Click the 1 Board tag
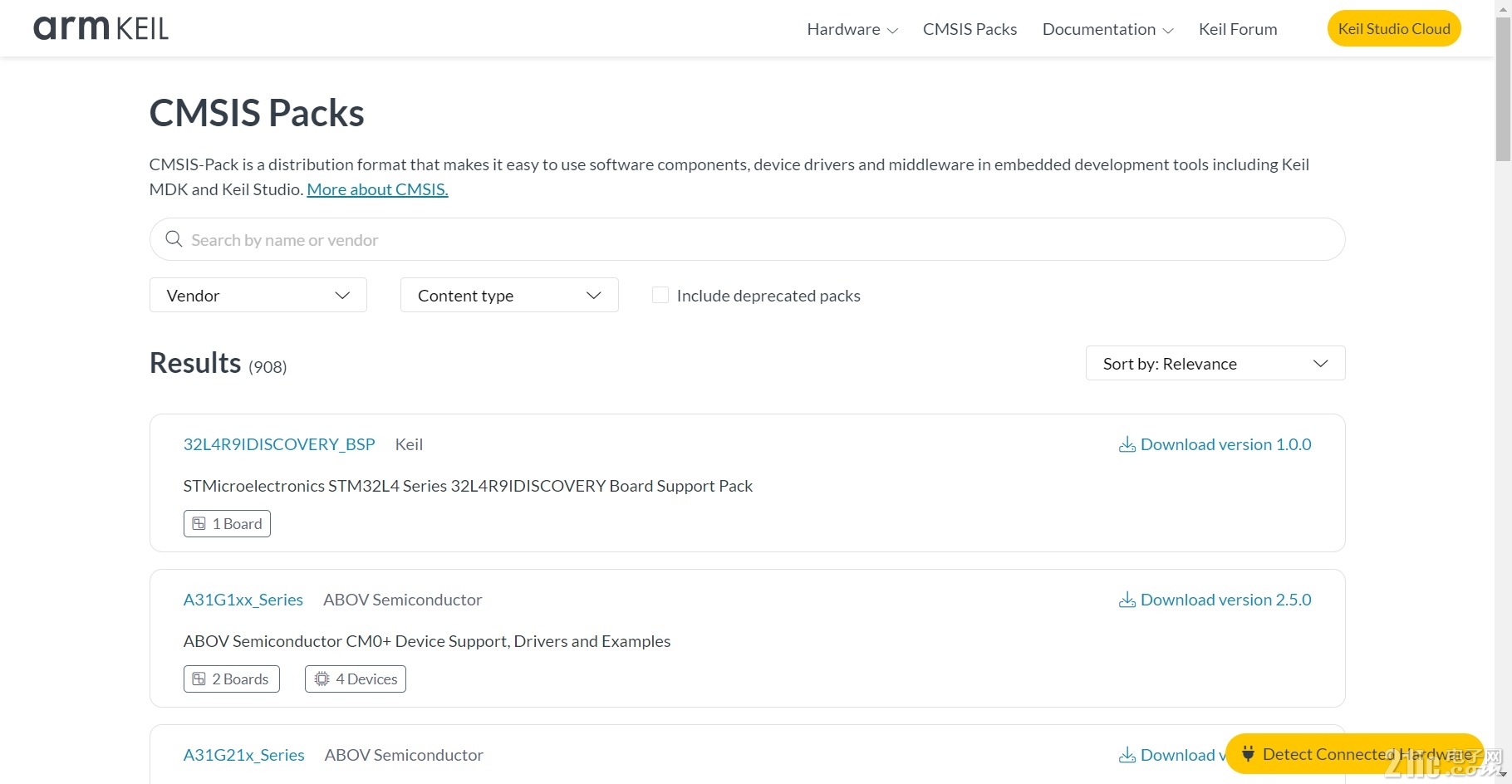This screenshot has height=784, width=1512. (227, 524)
